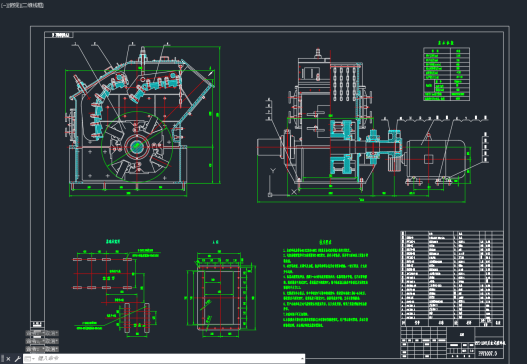The width and height of the screenshot is (527, 364).
Task: Show recent commands list icon
Action: [30, 359]
